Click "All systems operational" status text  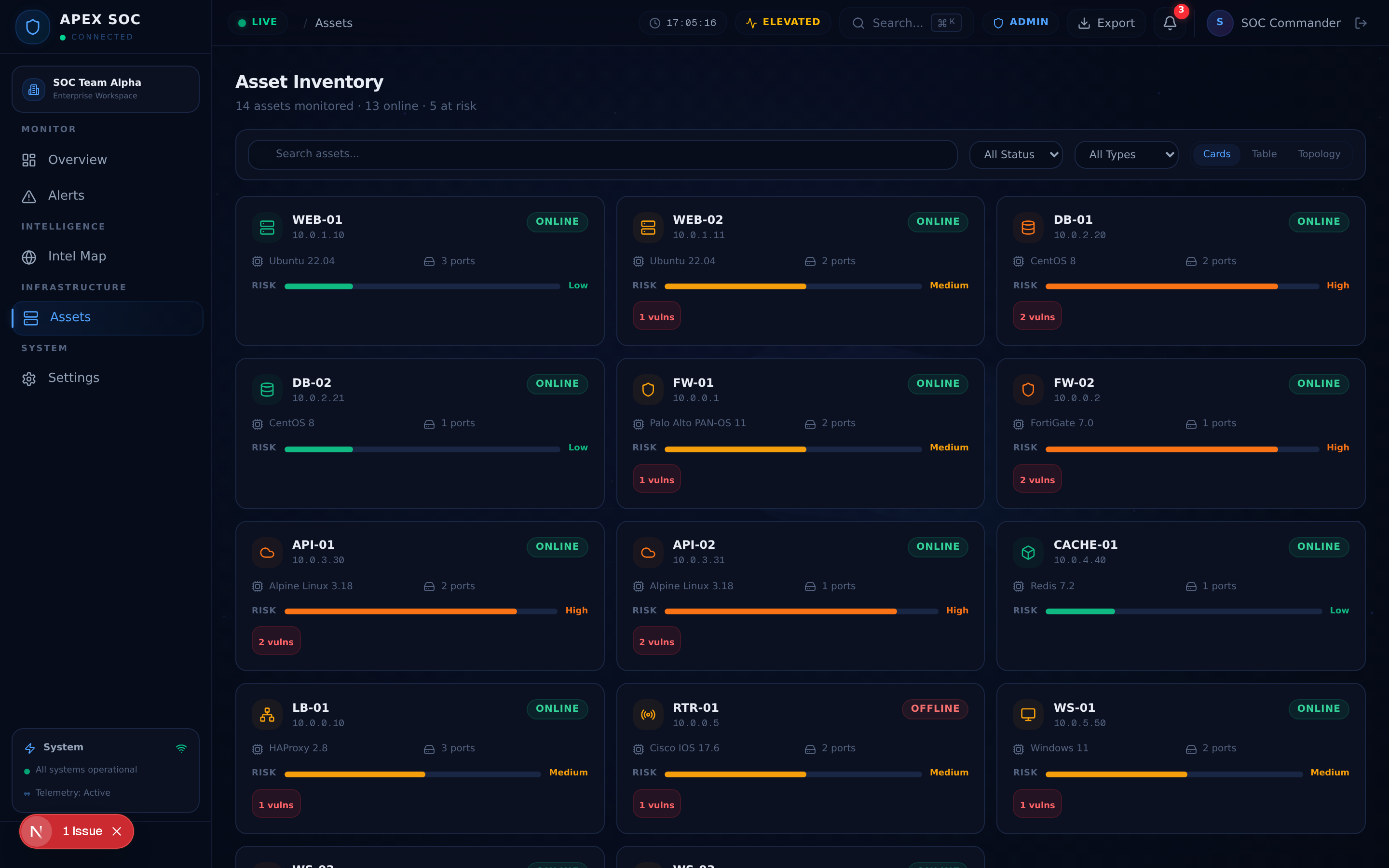click(x=86, y=770)
